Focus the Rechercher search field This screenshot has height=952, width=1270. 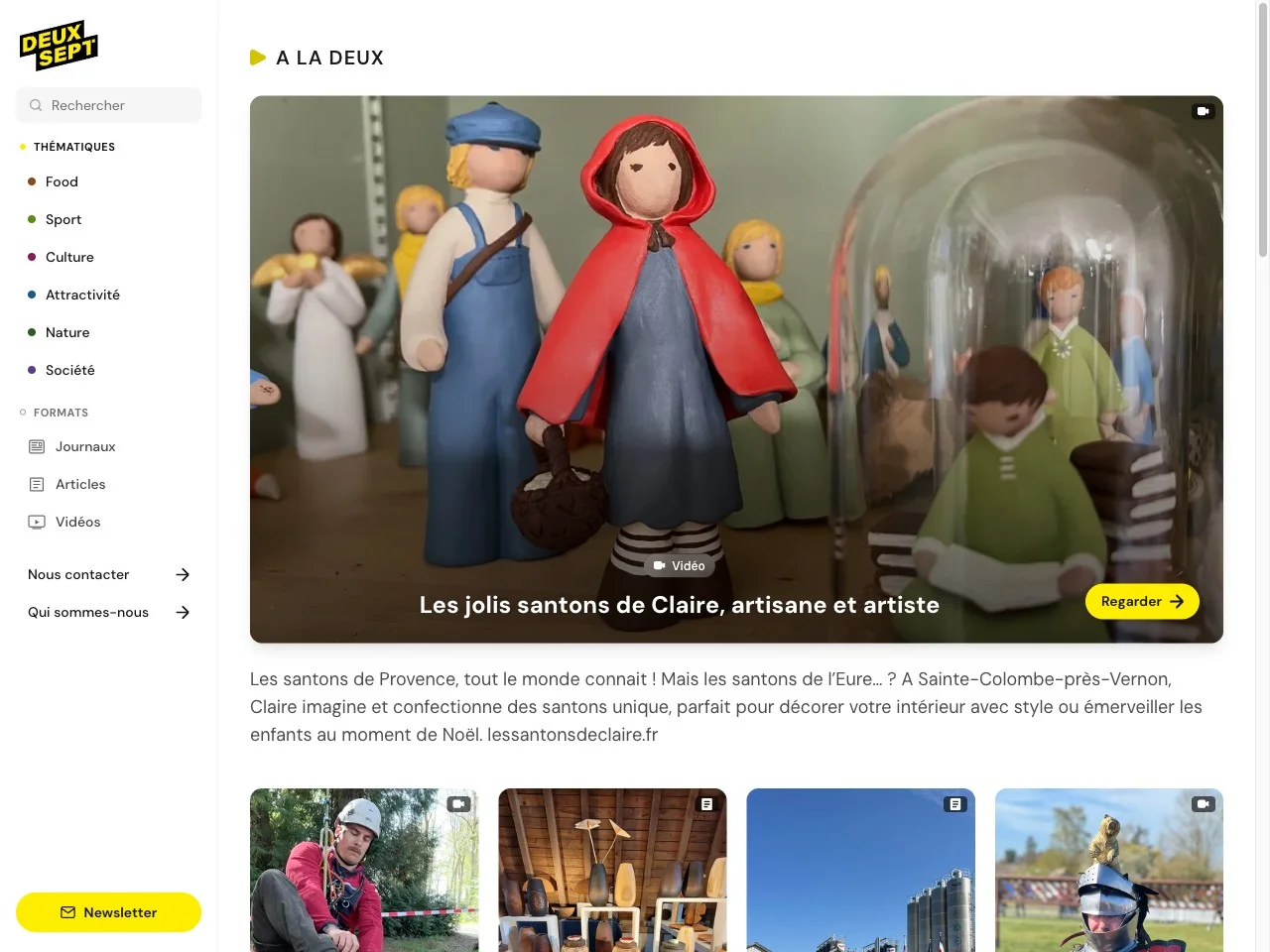(x=108, y=105)
